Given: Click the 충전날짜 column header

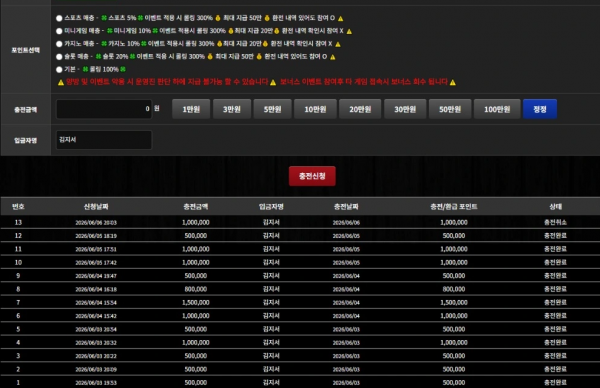Looking at the screenshot, I should (346, 207).
